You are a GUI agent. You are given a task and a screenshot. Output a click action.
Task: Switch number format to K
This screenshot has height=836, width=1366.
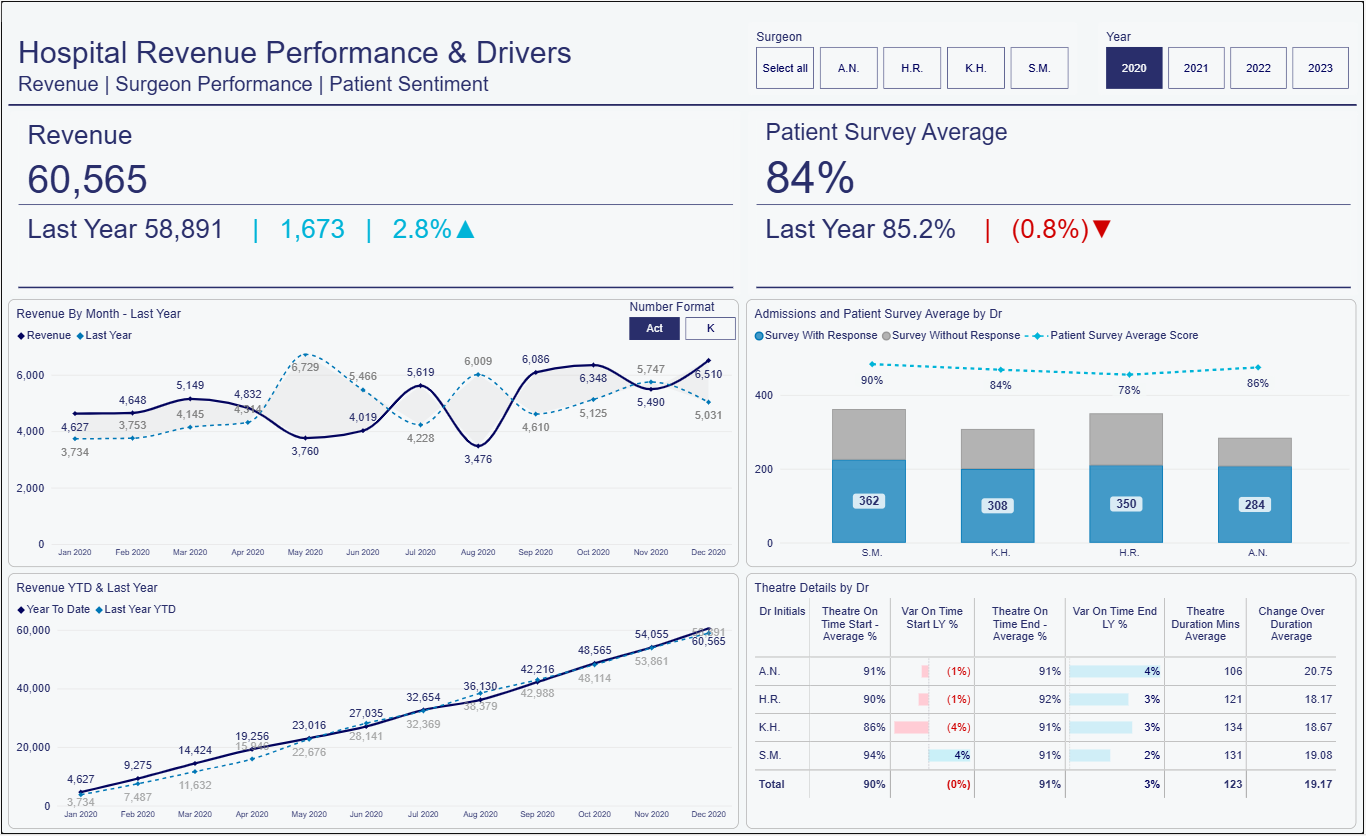point(710,328)
